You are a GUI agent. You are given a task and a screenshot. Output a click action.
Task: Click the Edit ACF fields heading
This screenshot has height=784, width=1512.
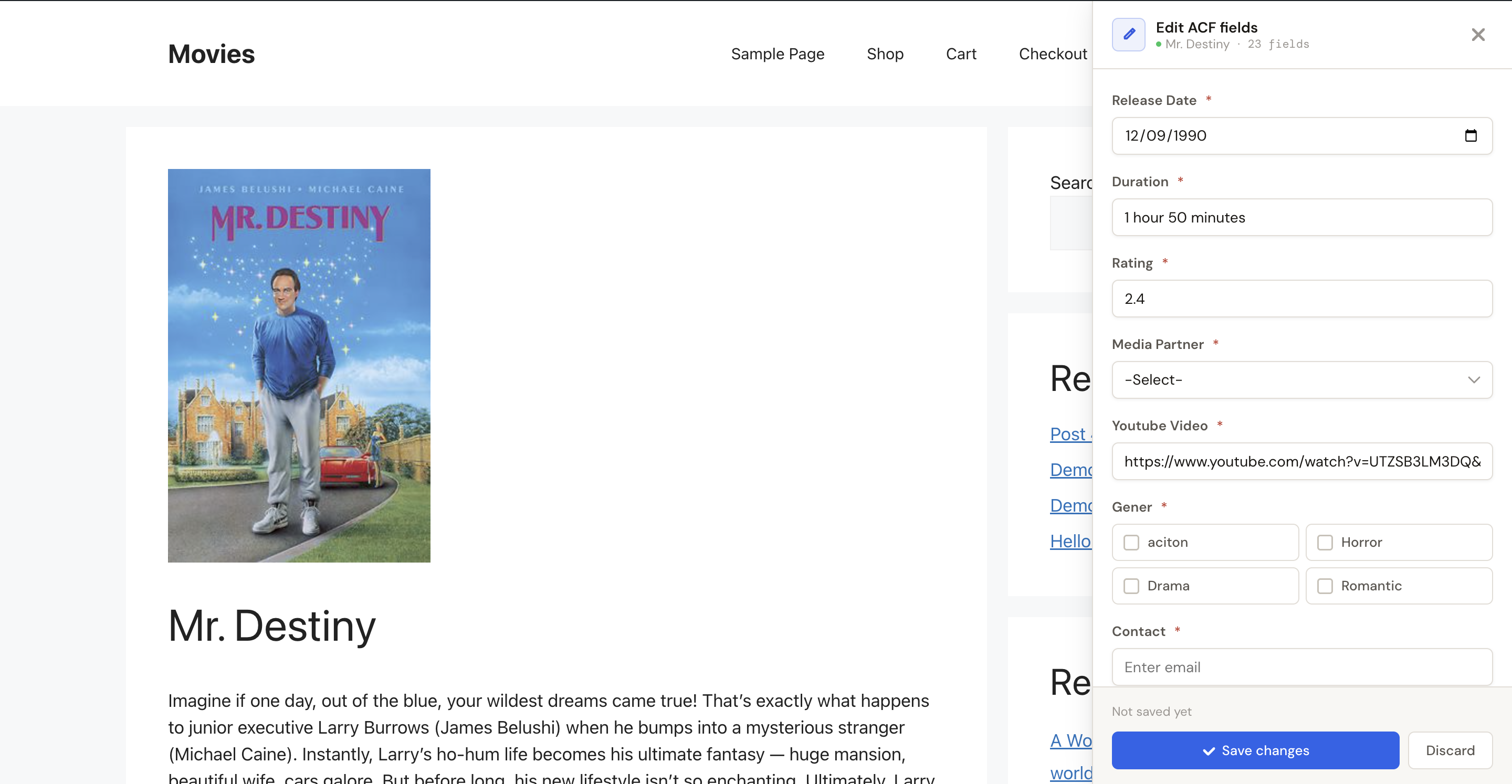[x=1206, y=28]
